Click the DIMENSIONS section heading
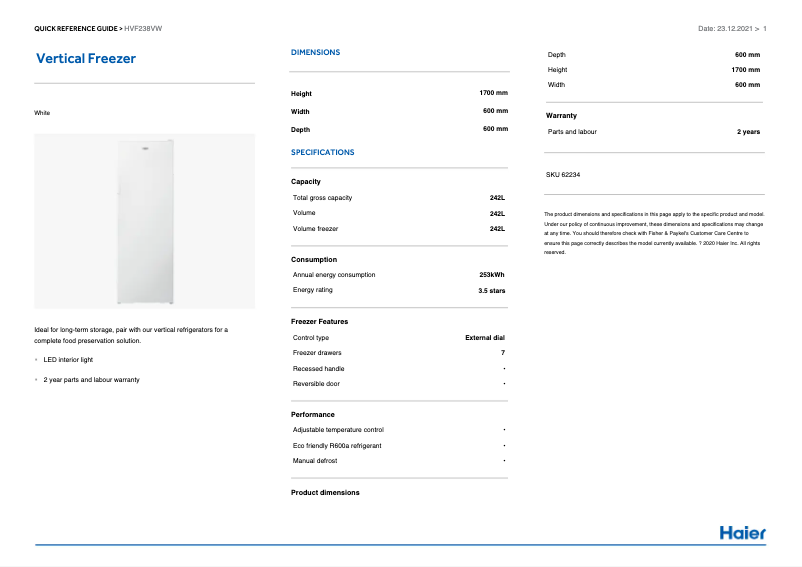Screen dimensions: 802x567 pyautogui.click(x=315, y=52)
